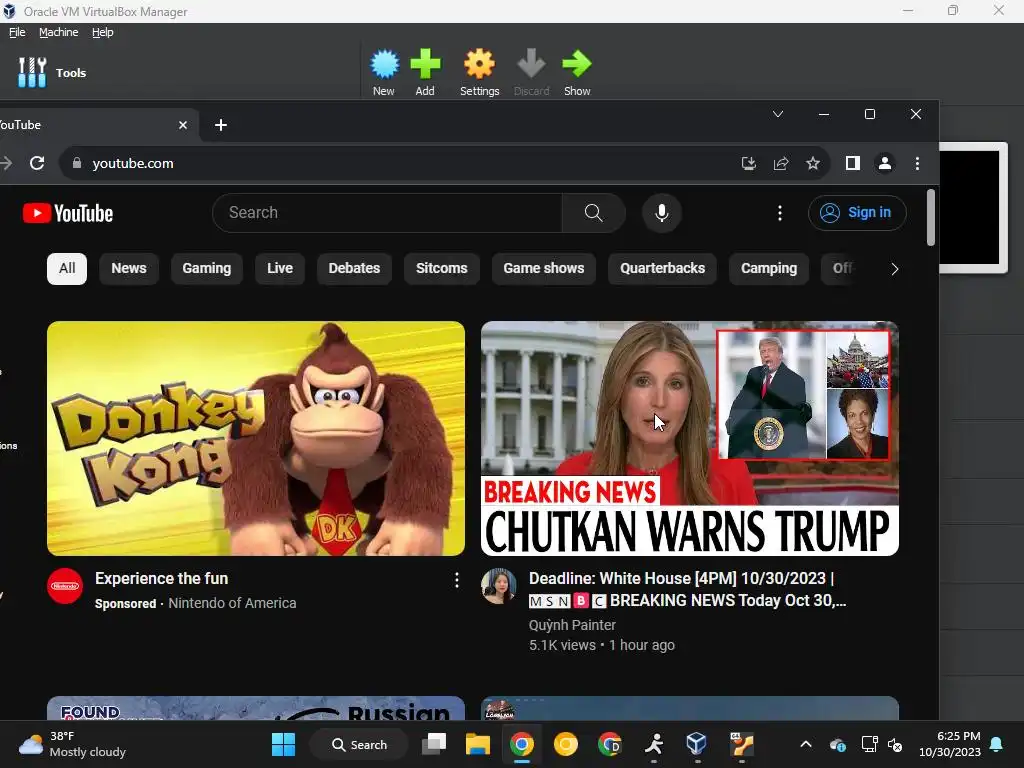Close the YouTube browser tab

(183, 125)
